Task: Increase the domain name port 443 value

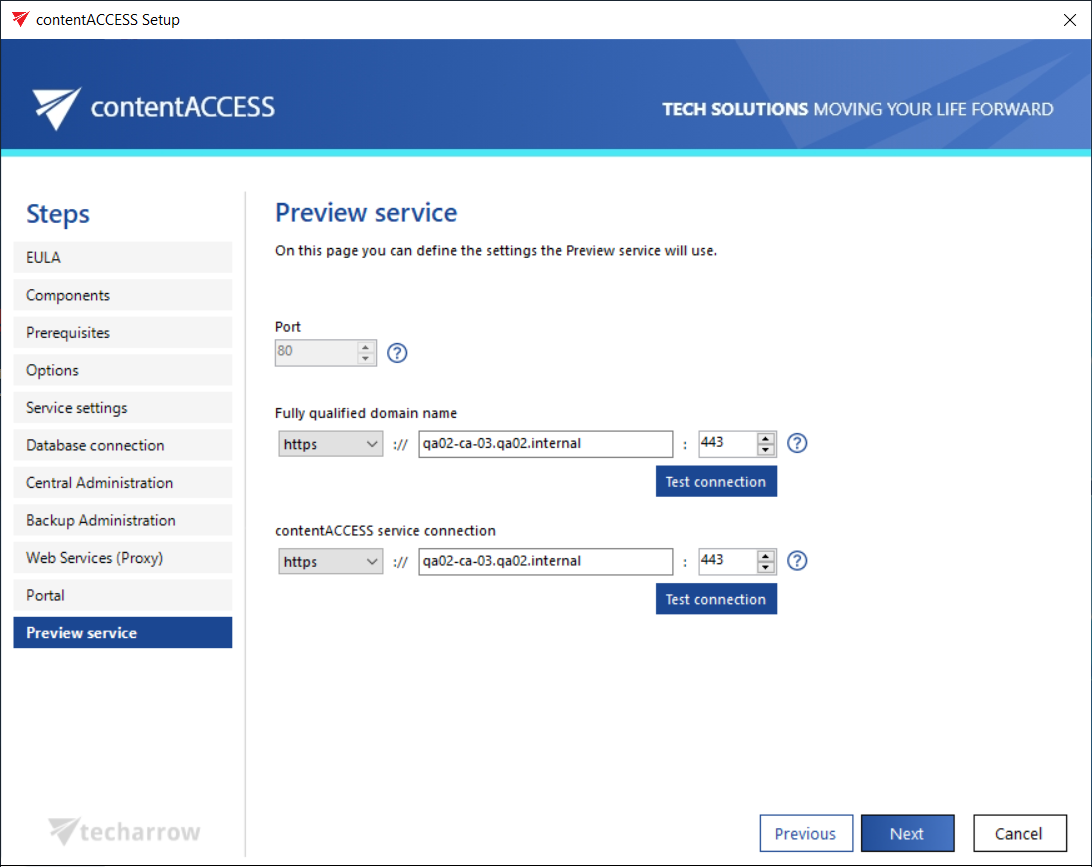Action: [x=767, y=438]
